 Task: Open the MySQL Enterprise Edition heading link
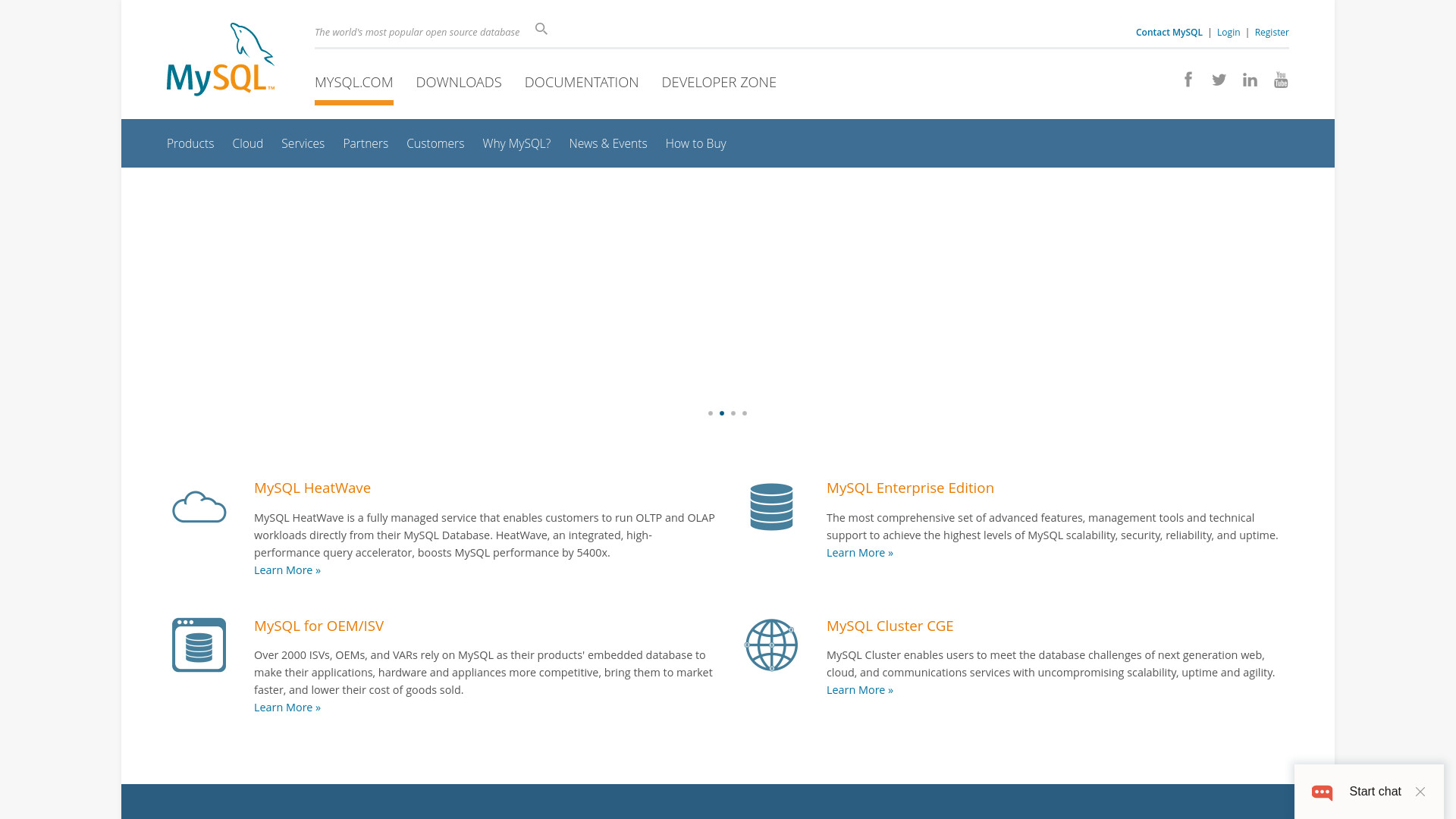pyautogui.click(x=910, y=488)
